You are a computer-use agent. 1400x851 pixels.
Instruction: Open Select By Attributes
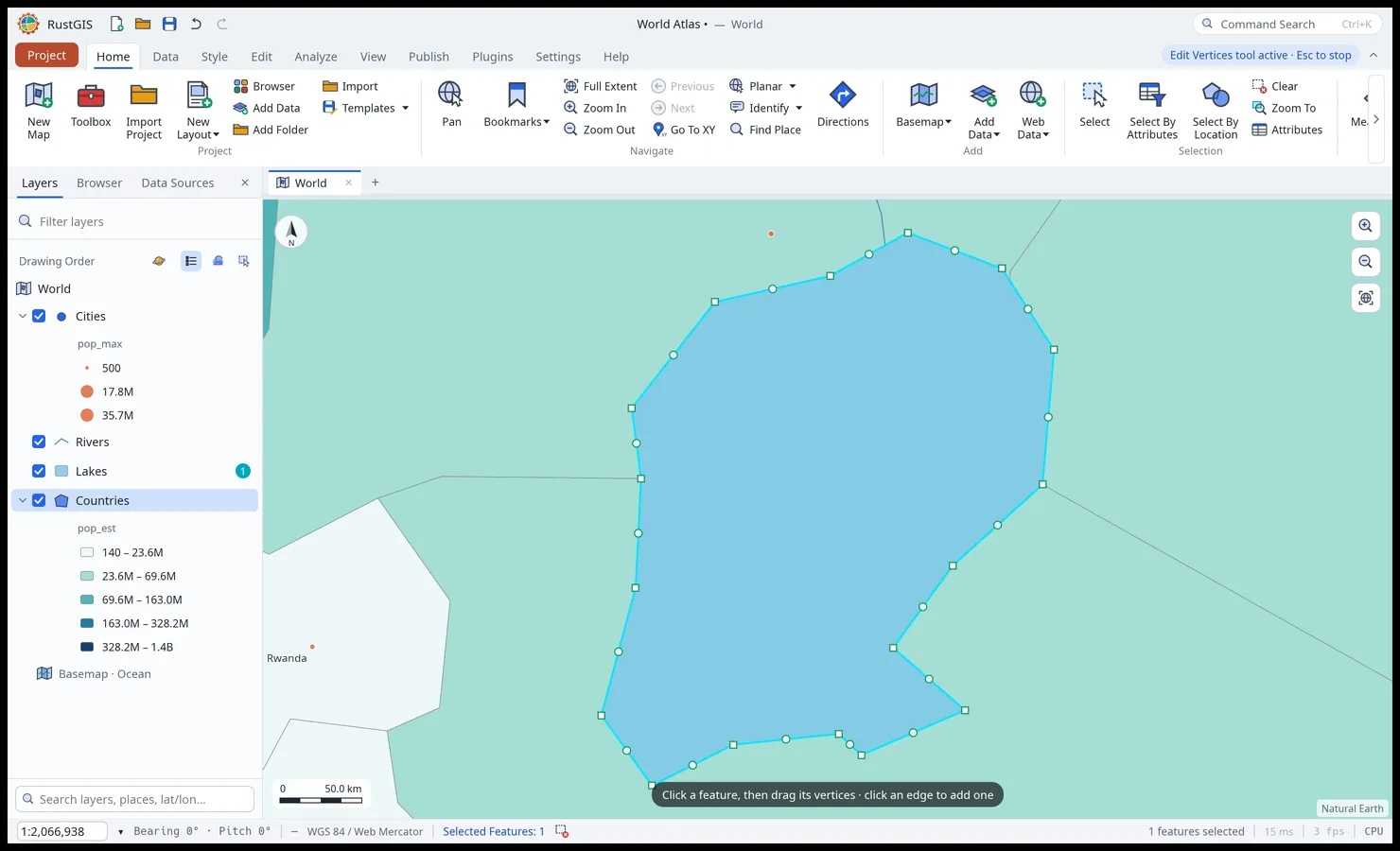pos(1152,111)
